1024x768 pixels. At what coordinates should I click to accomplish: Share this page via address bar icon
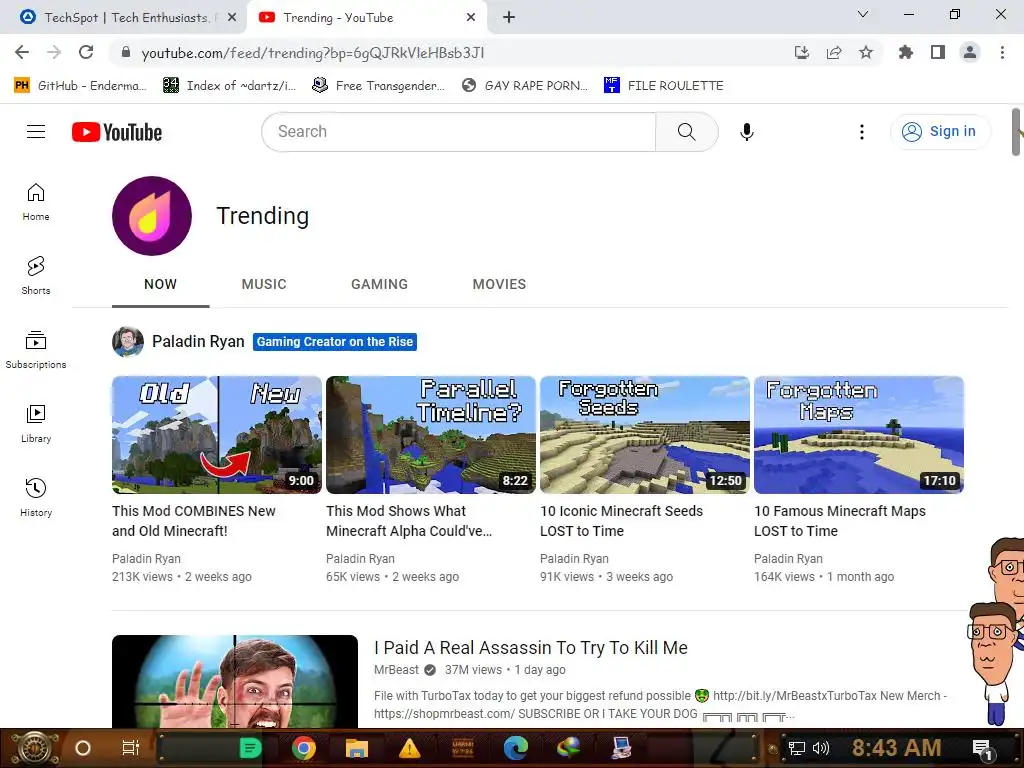pyautogui.click(x=834, y=52)
